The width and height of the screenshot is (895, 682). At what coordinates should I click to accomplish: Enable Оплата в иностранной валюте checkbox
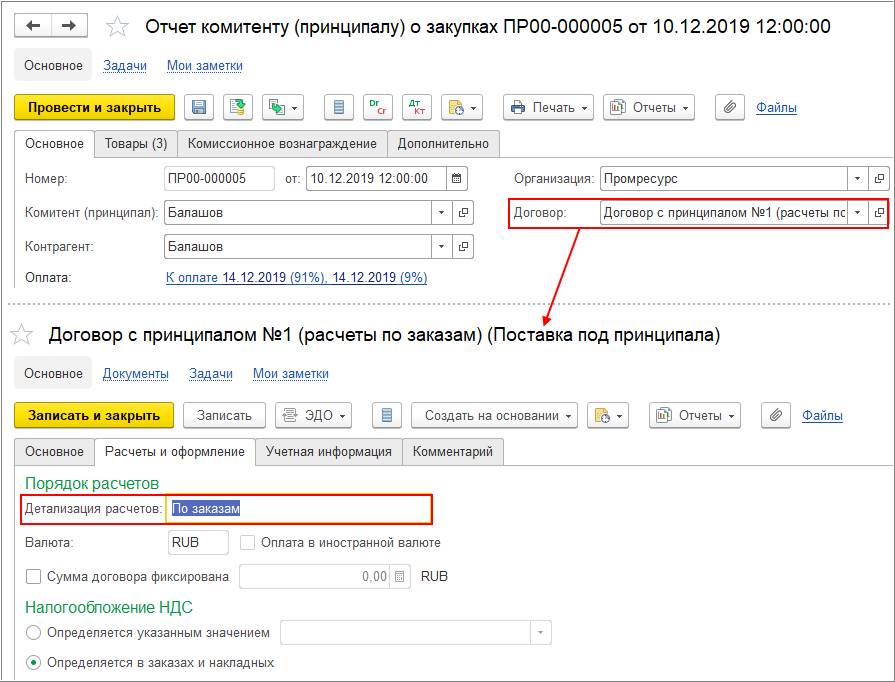pyautogui.click(x=247, y=542)
